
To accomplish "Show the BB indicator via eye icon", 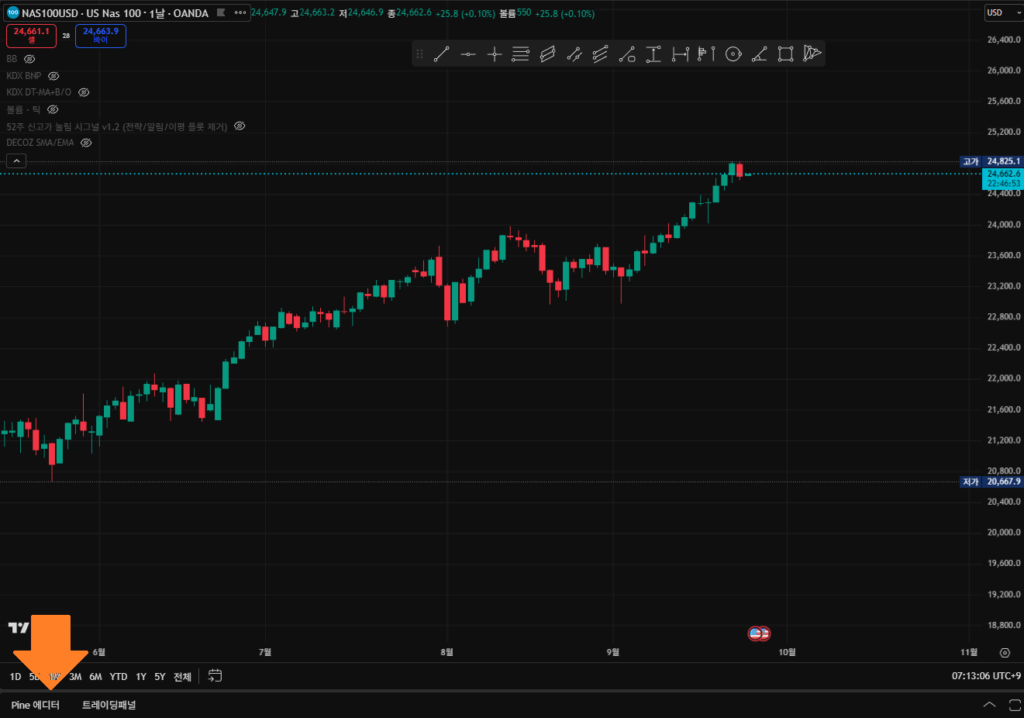I will (x=29, y=59).
